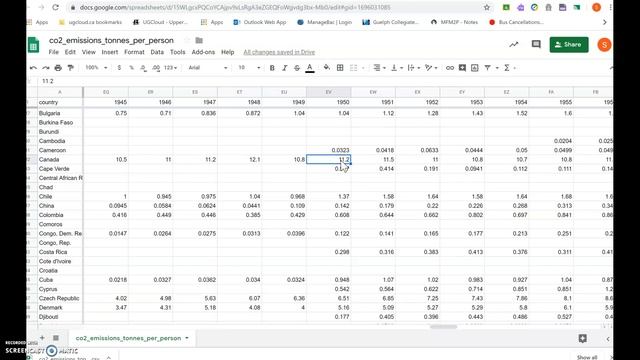This screenshot has width=640, height=360.
Task: Open the co2_emissions_tonnes_per_person sheet tab menu arrow
Action: (187, 338)
